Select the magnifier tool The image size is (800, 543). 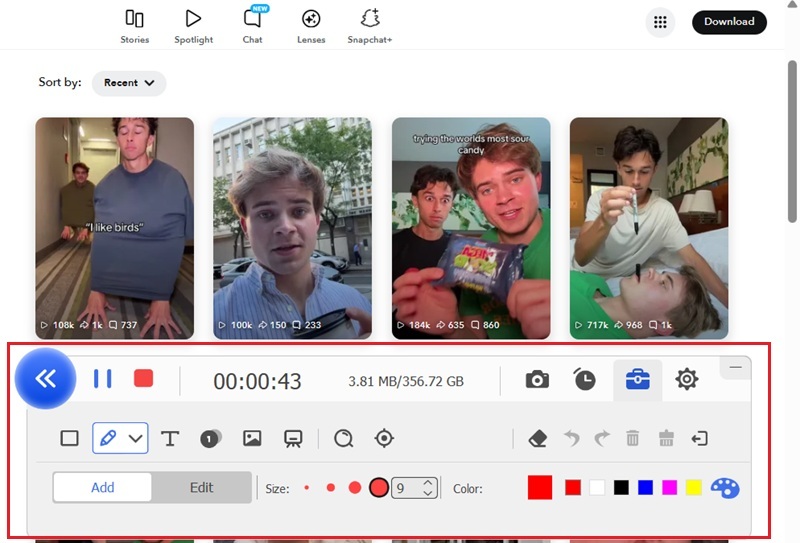pos(344,438)
